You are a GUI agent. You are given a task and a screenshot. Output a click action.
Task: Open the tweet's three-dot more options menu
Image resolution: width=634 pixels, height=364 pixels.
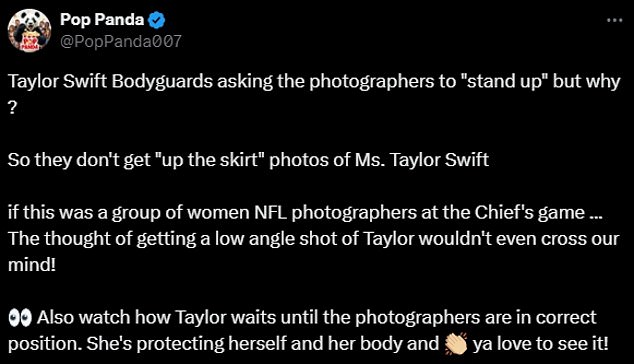click(614, 20)
